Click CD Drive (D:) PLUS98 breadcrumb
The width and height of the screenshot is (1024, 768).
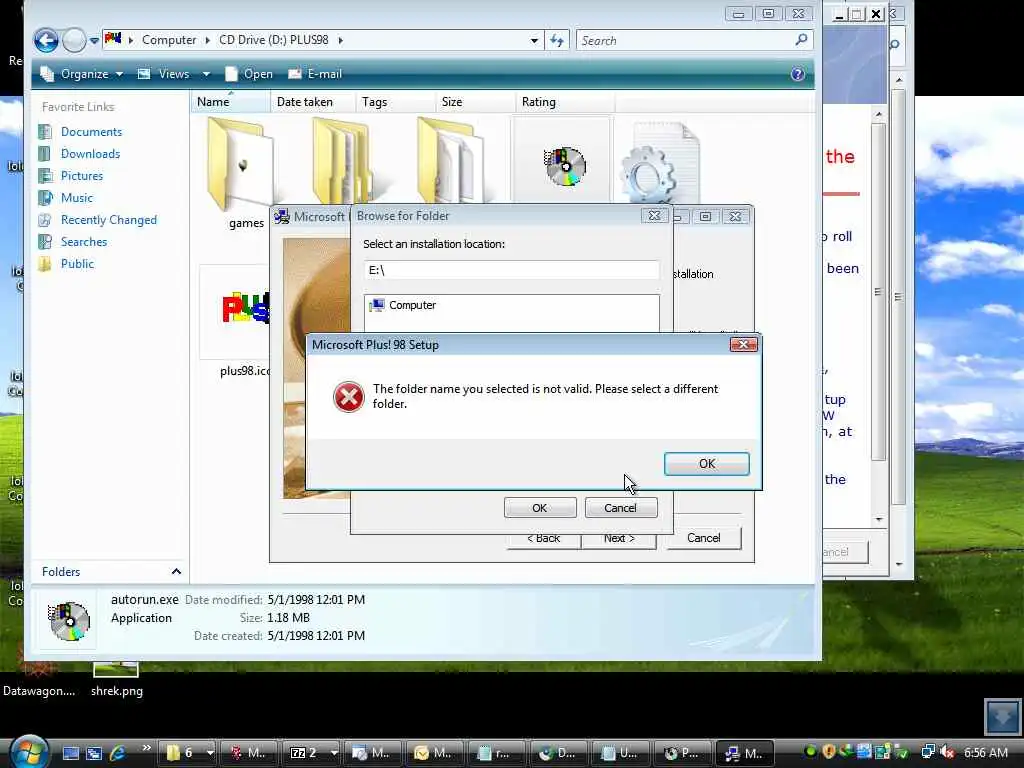pos(274,40)
